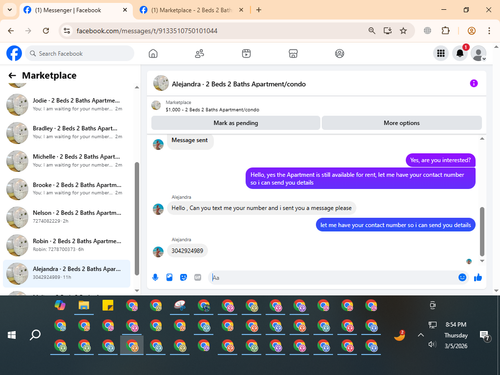Click the address bar URL
The image size is (500, 375).
tap(147, 31)
